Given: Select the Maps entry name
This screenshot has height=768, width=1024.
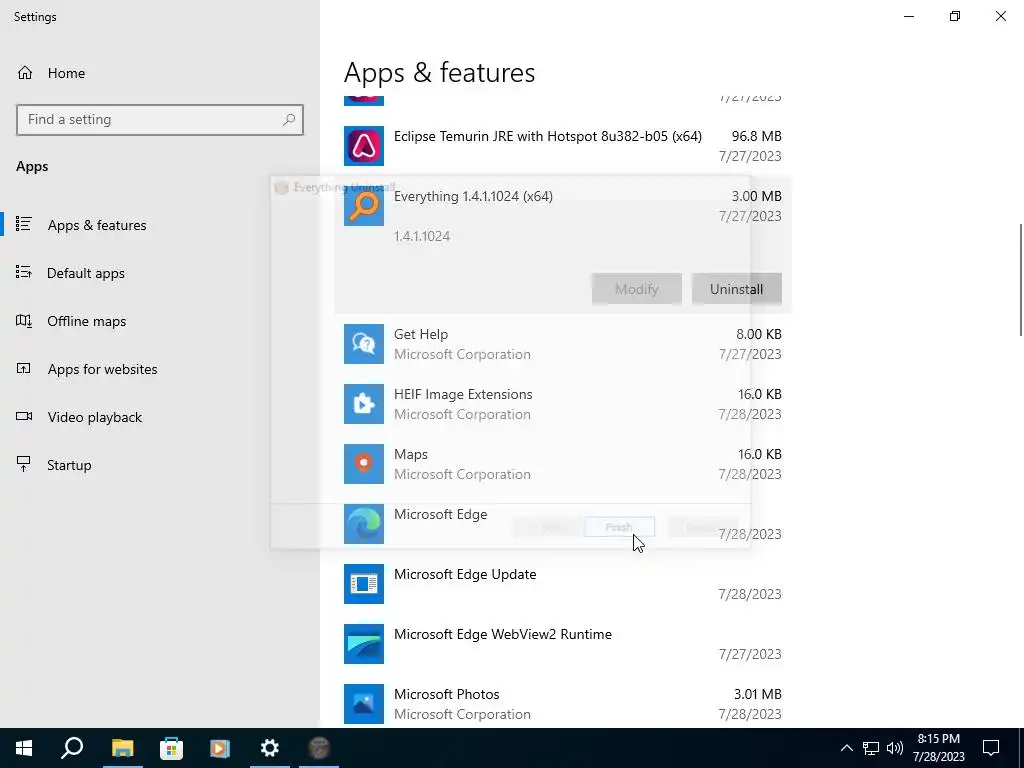Looking at the screenshot, I should point(411,455).
